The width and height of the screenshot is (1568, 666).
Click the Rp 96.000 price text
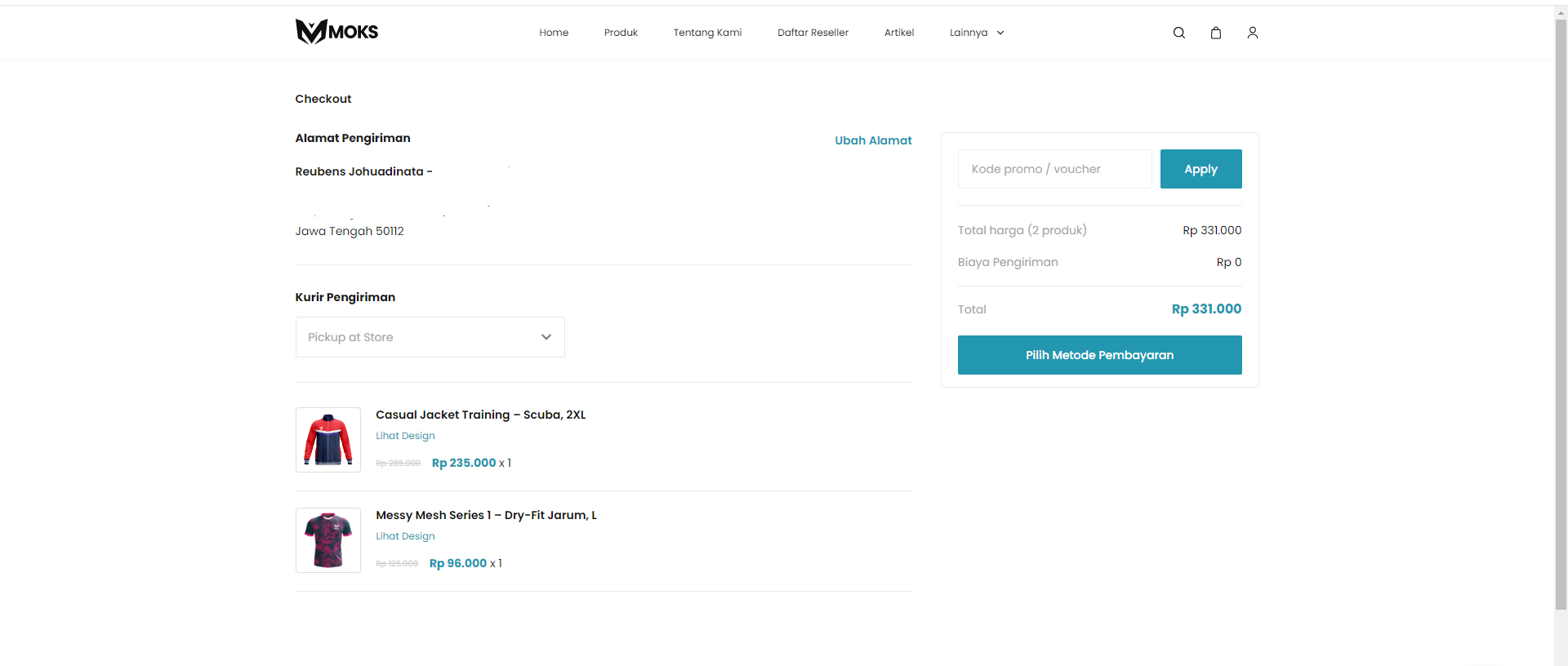(458, 563)
